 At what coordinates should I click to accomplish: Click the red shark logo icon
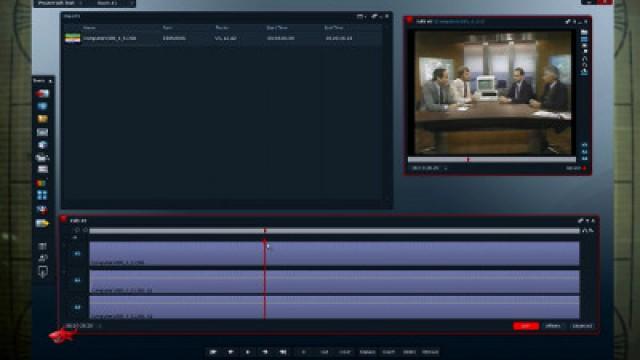pyautogui.click(x=62, y=336)
